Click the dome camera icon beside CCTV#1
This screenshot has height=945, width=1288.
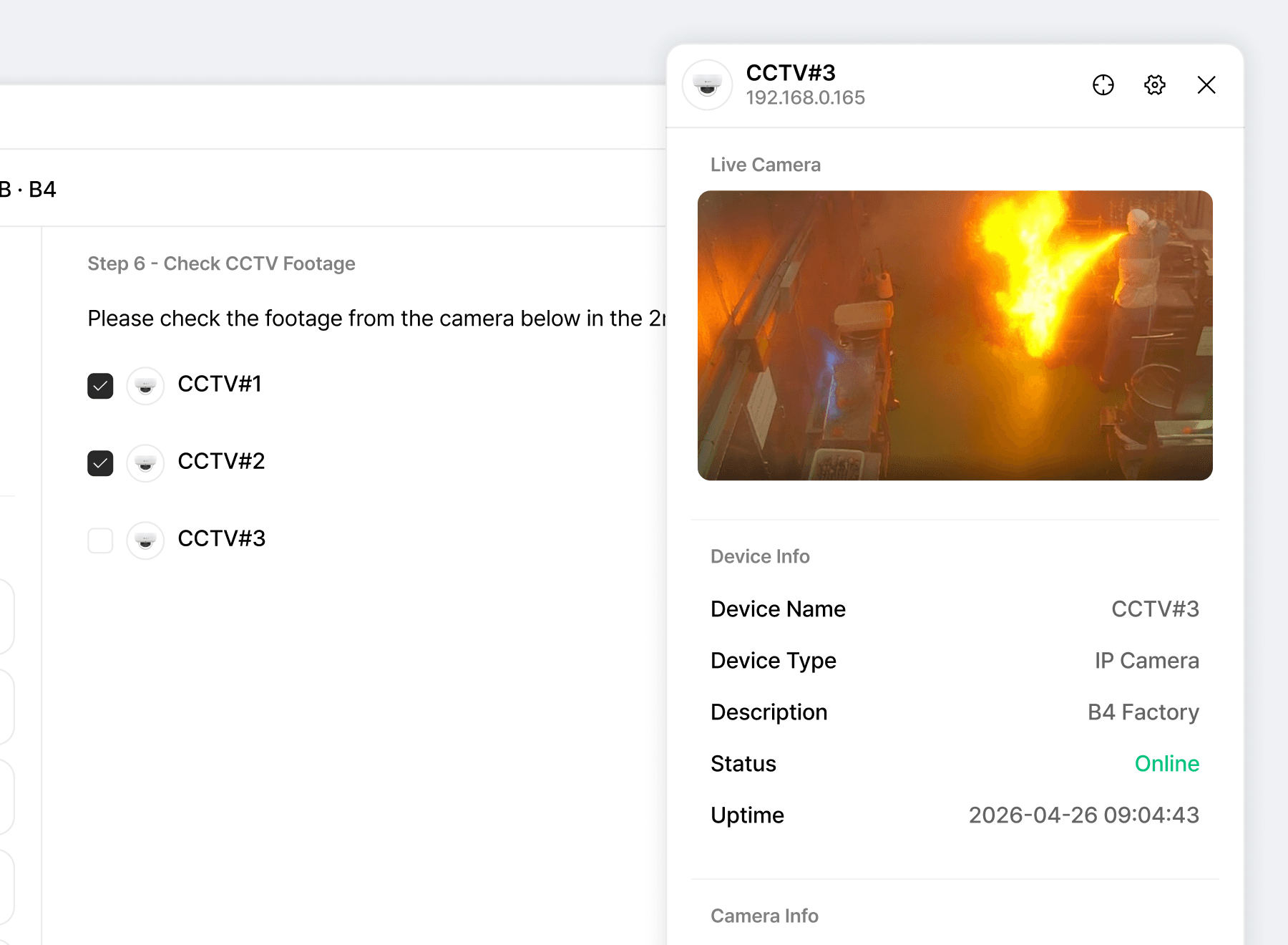145,386
